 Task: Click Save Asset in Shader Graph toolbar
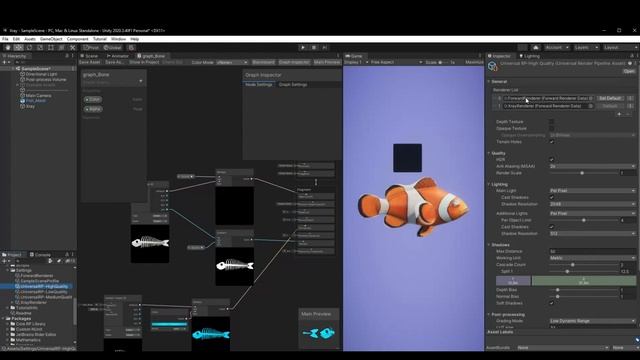click(89, 62)
